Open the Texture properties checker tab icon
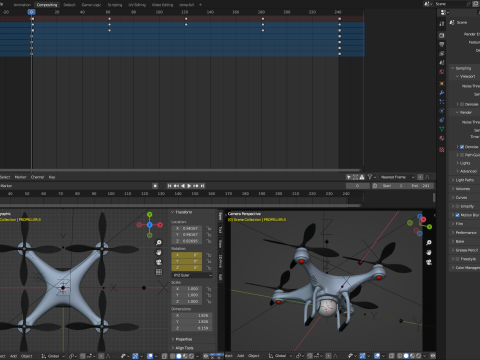Image resolution: width=480 pixels, height=360 pixels. coord(442,150)
